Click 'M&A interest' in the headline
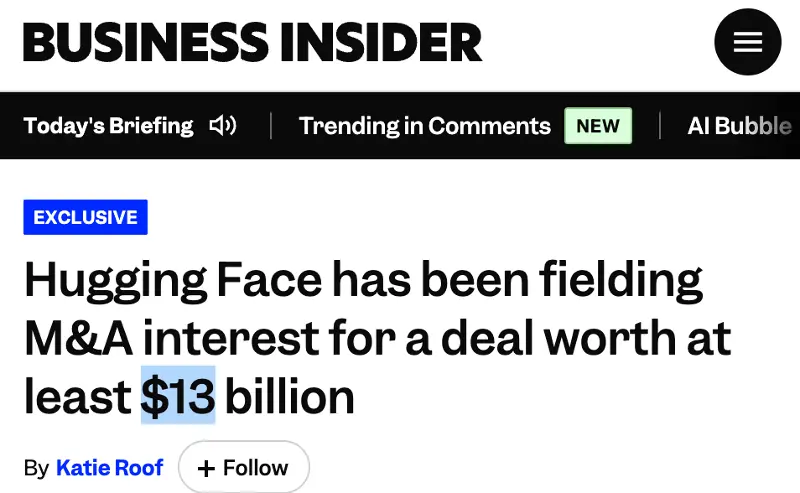 point(171,338)
